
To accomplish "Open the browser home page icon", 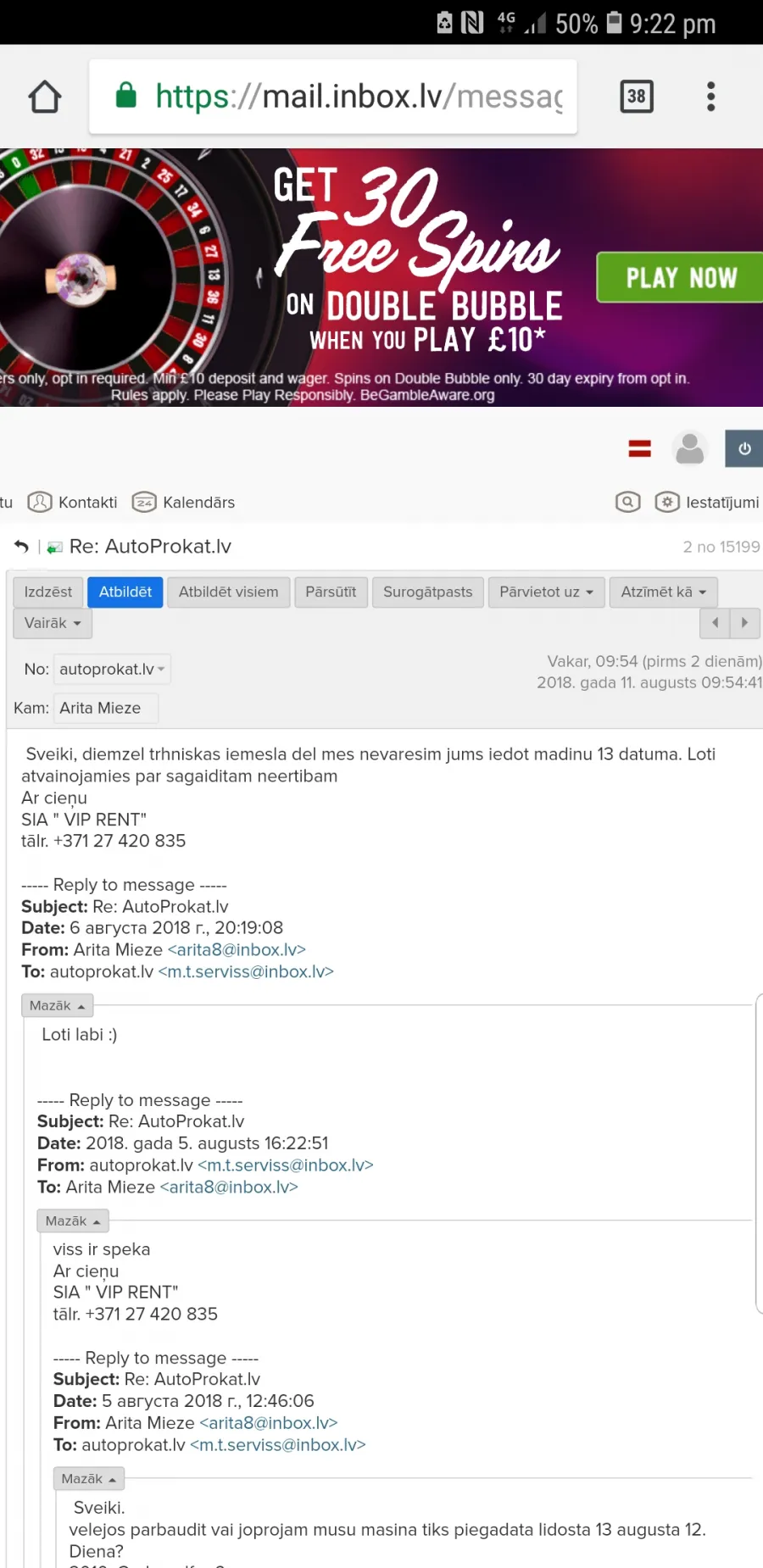I will point(45,97).
